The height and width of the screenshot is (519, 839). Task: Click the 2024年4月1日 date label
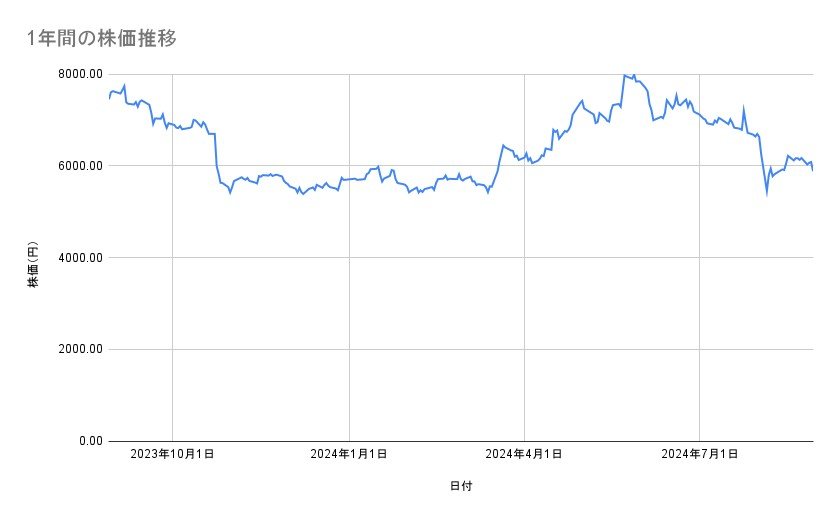point(524,454)
